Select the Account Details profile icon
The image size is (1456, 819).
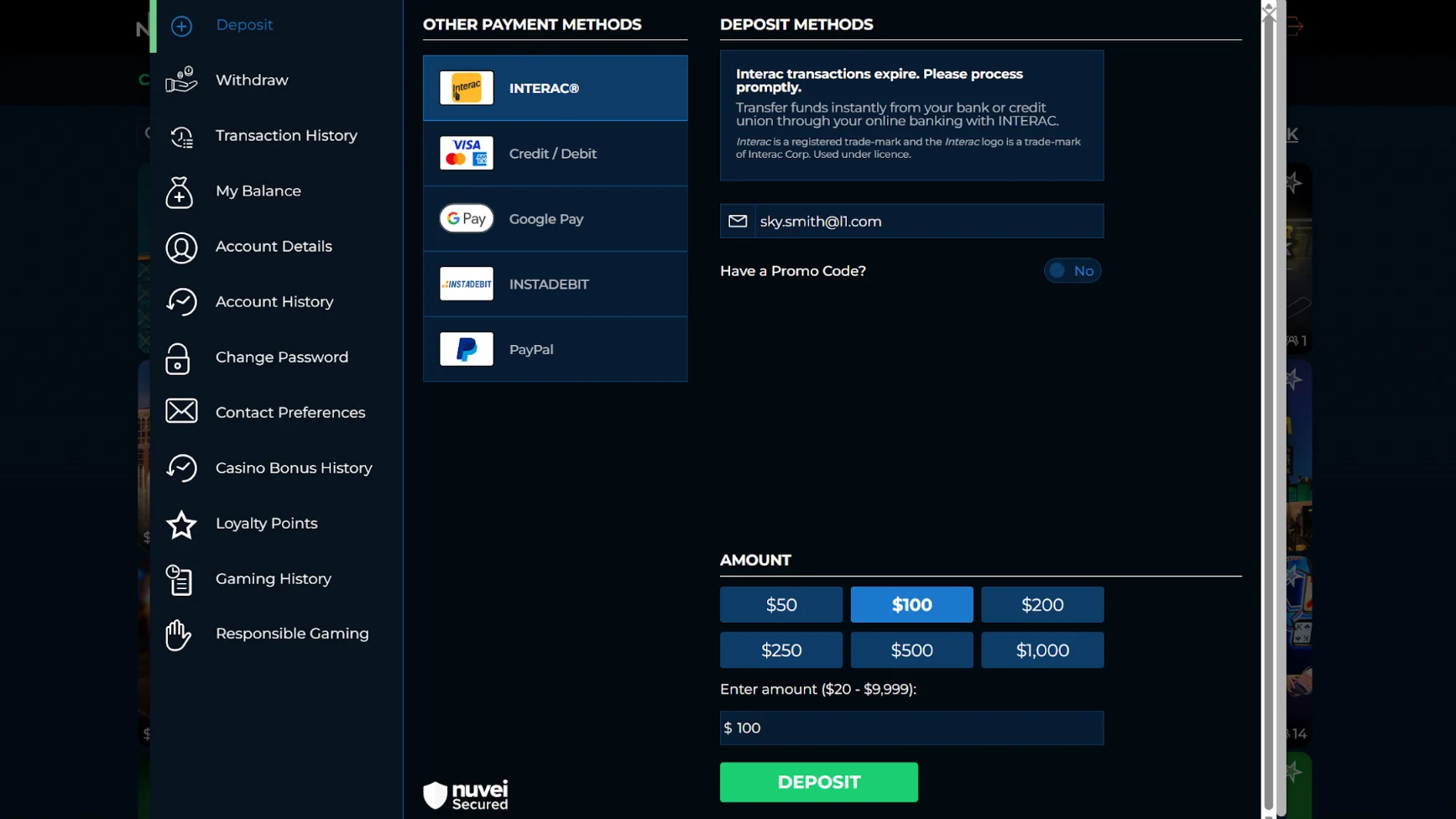pos(181,248)
